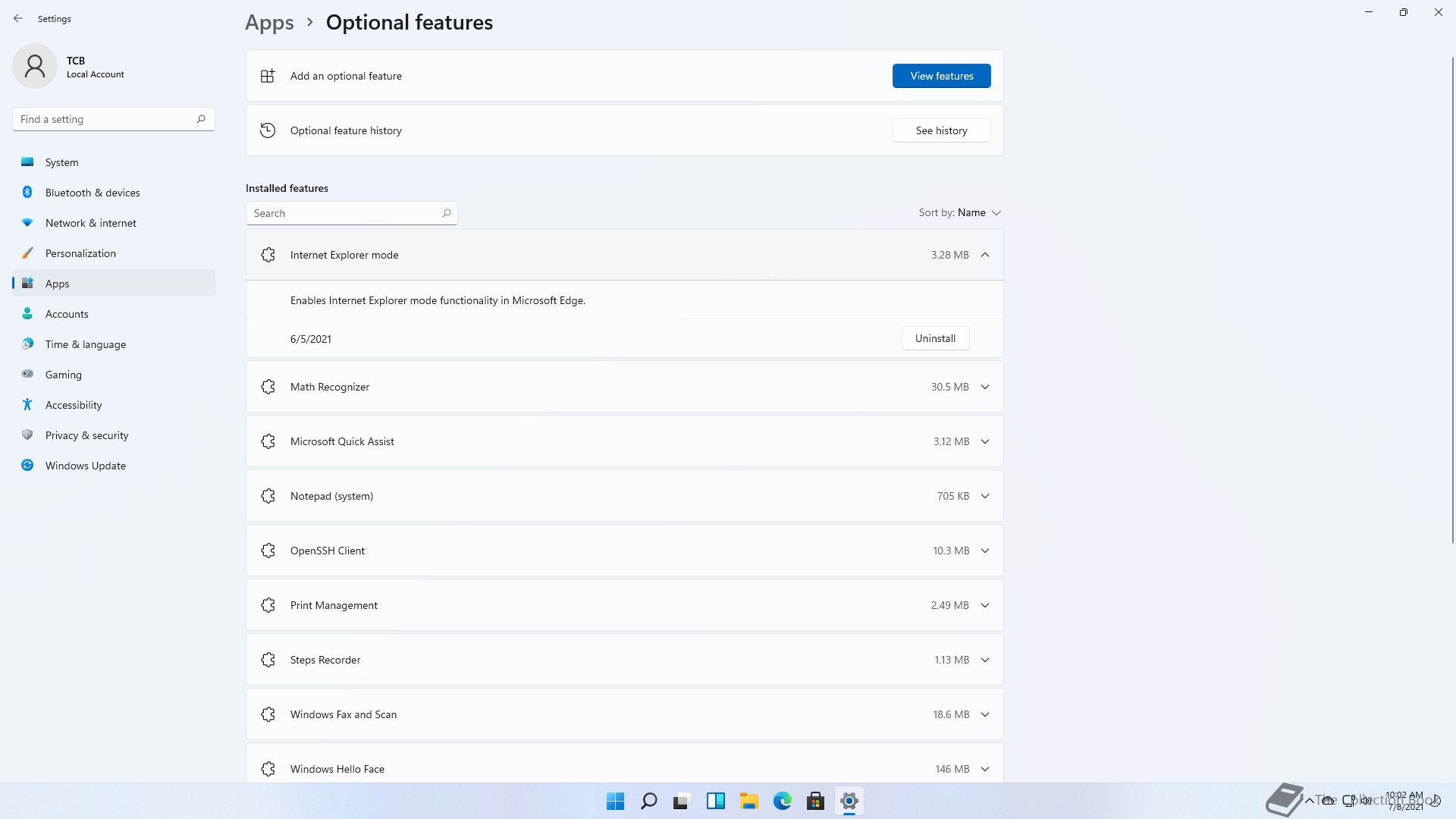Select Apps in the sidebar
Viewport: 1456px width, 819px height.
click(114, 284)
